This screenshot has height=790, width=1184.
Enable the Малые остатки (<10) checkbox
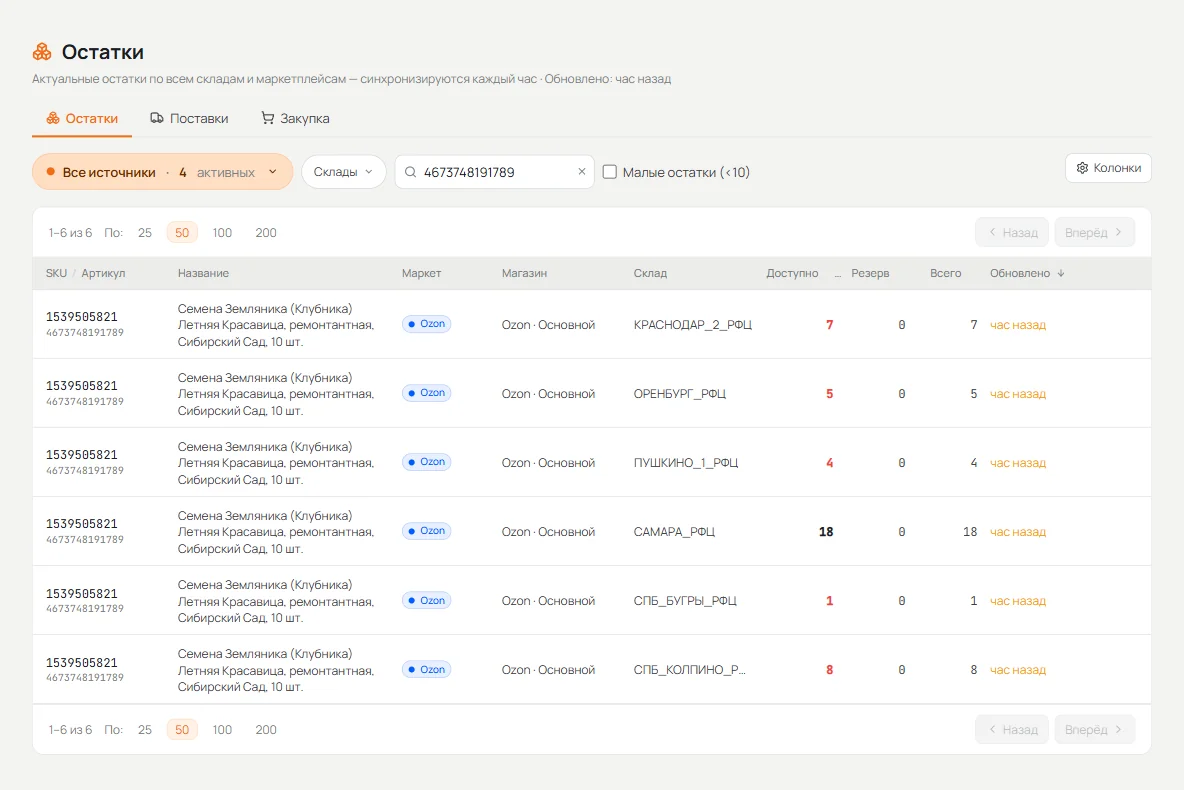[609, 172]
